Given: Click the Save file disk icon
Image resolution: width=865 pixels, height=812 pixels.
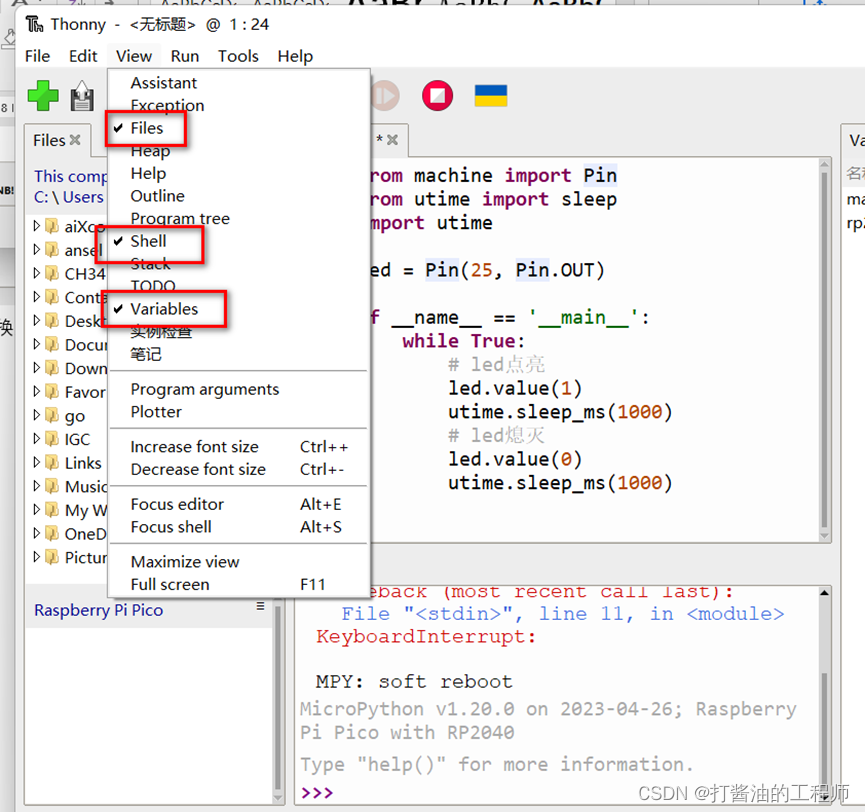Looking at the screenshot, I should 82,96.
